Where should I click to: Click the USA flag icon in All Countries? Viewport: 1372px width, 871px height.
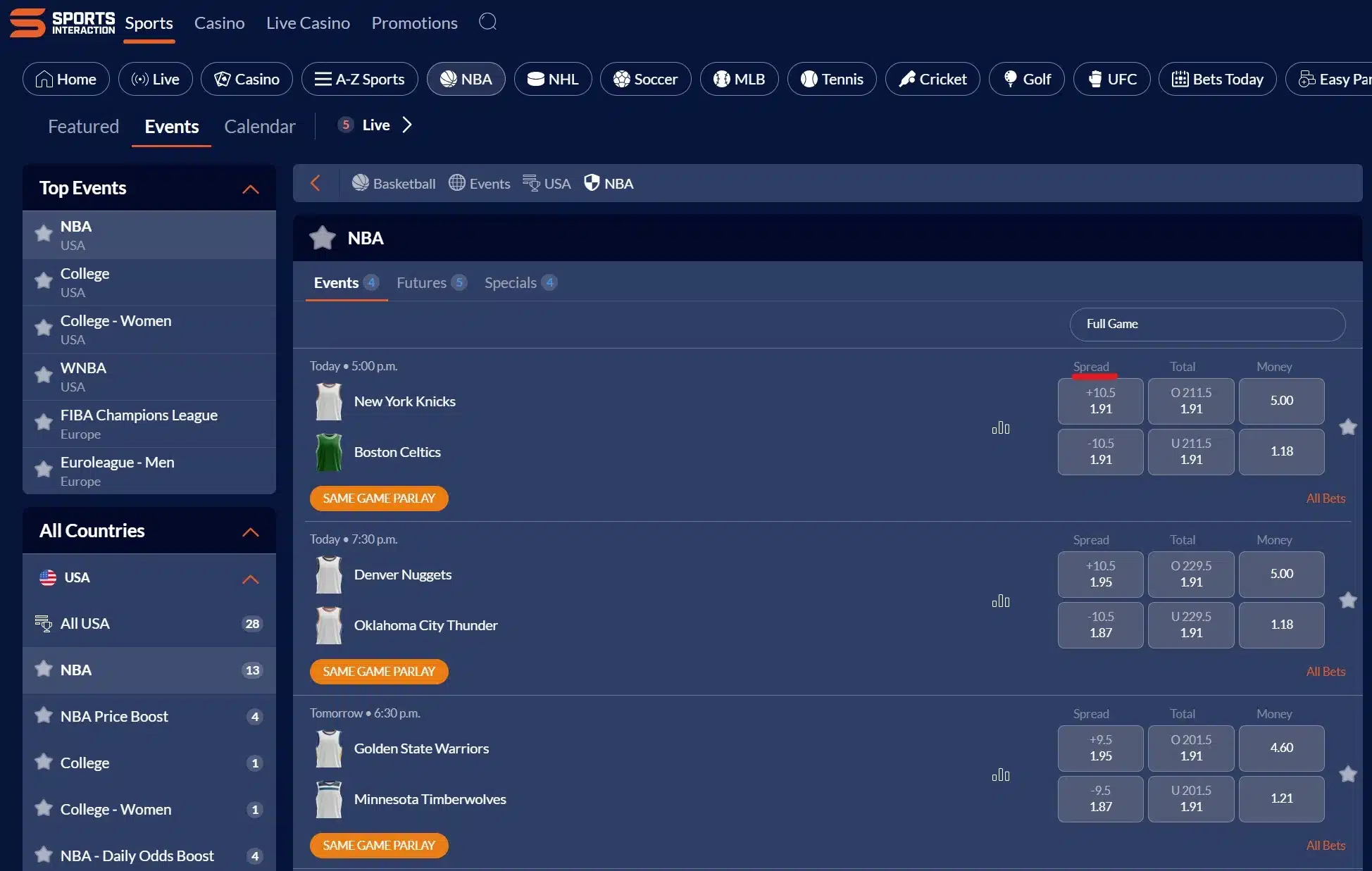(x=48, y=577)
